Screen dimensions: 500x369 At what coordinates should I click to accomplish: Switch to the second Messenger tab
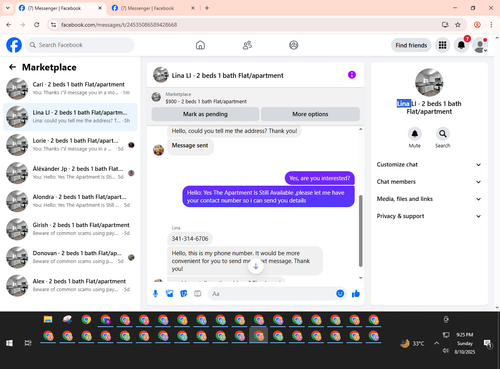[153, 8]
